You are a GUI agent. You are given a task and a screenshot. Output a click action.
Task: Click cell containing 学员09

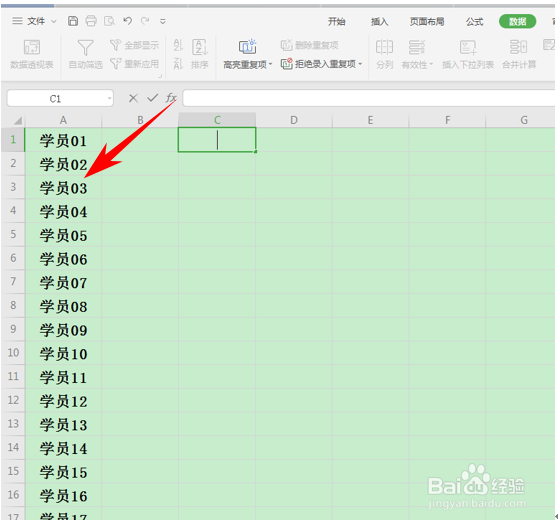pyautogui.click(x=63, y=329)
